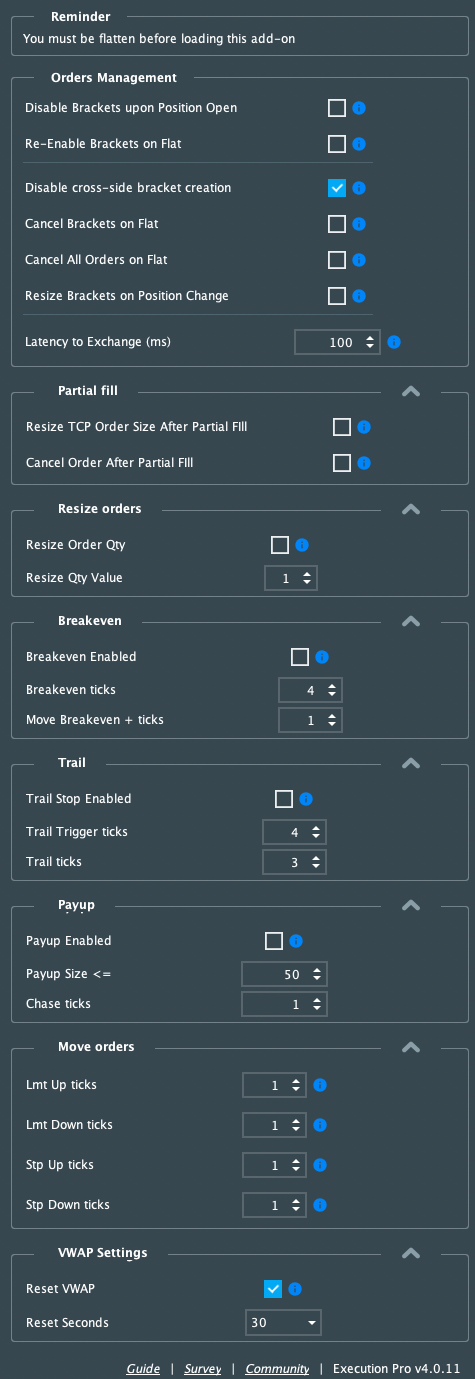Image resolution: width=475 pixels, height=1379 pixels.
Task: Open info icon for Trail Stop Enabled
Action: 306,799
